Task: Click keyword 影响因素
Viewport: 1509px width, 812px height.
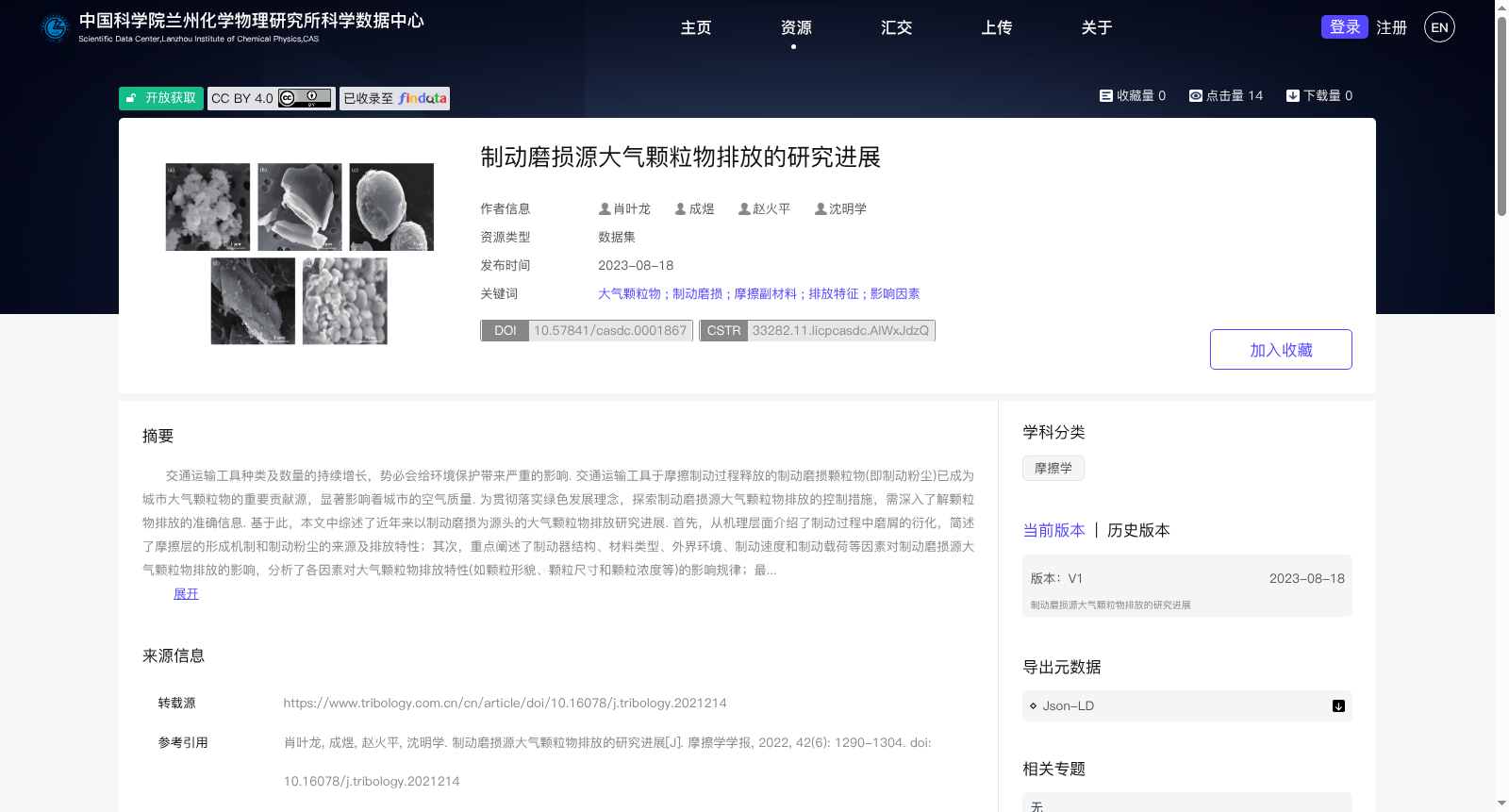Action: 895,294
